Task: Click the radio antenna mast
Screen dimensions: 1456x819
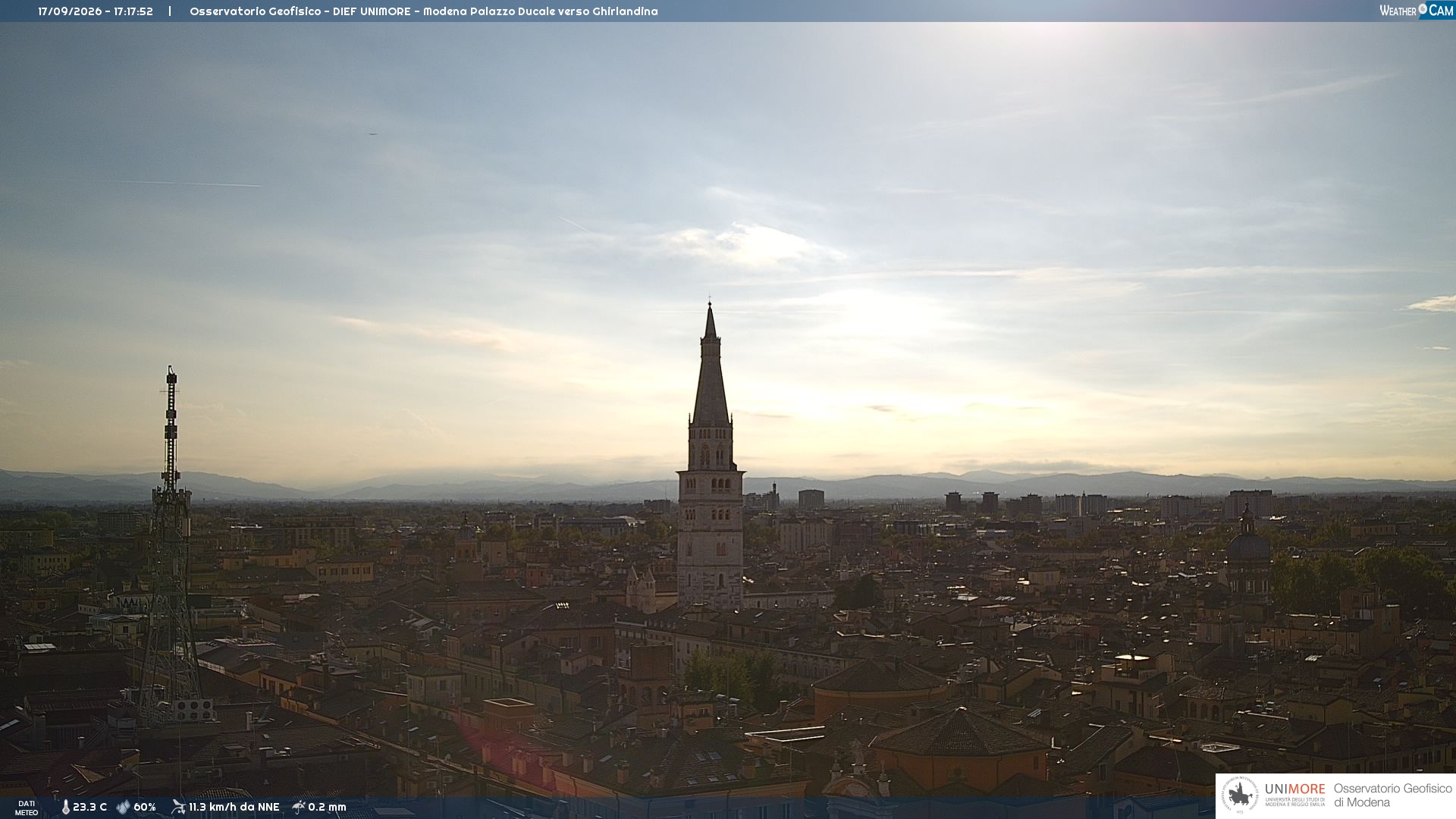Action: (170, 546)
